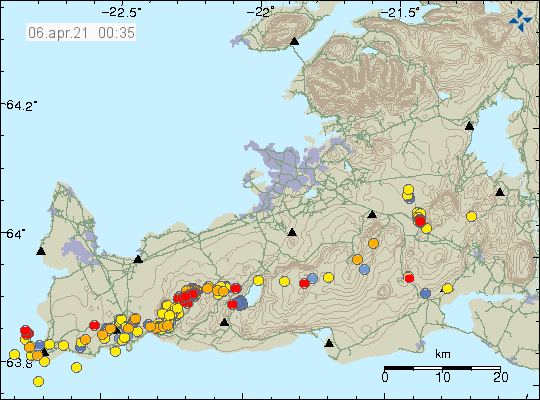Click the -22.5° longitude label

coord(122,13)
